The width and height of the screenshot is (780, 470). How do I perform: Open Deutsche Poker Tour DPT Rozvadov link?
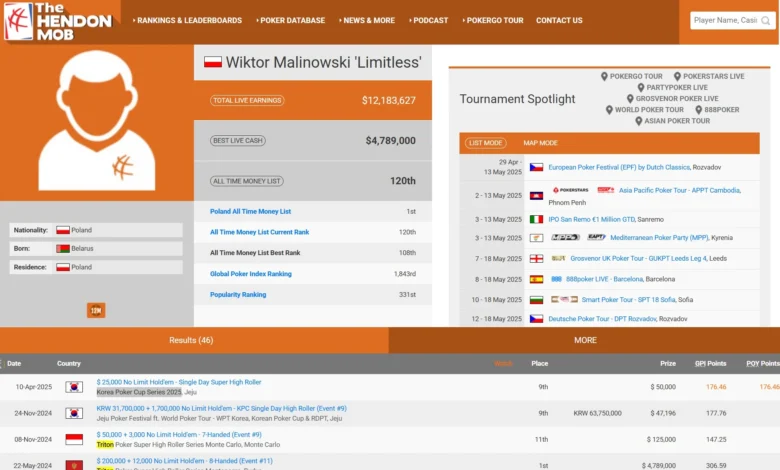602,319
